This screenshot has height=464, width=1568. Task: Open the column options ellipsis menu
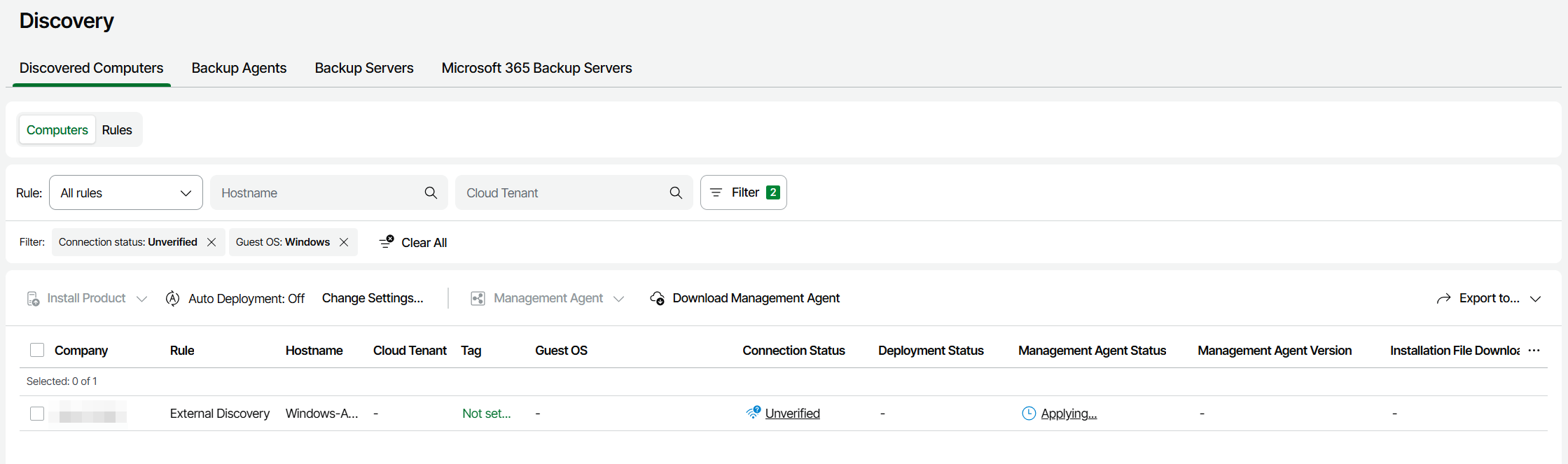[1534, 351]
